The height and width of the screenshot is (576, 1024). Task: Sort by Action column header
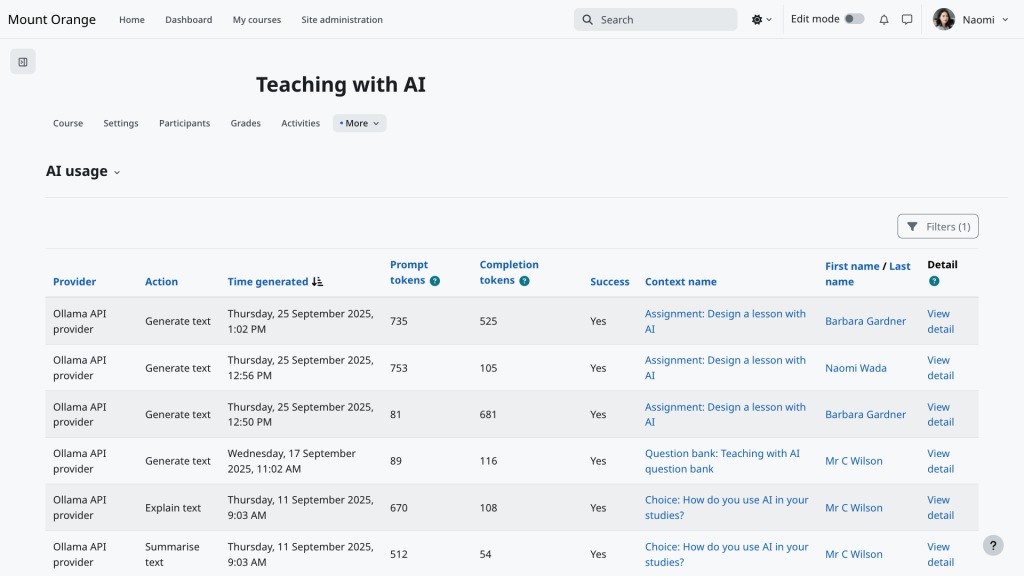pos(161,281)
